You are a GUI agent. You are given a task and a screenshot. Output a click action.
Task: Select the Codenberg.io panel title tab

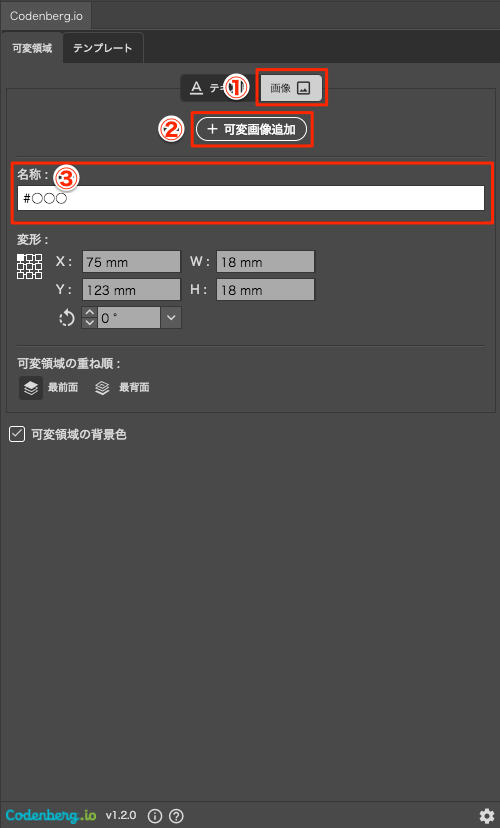pyautogui.click(x=46, y=16)
